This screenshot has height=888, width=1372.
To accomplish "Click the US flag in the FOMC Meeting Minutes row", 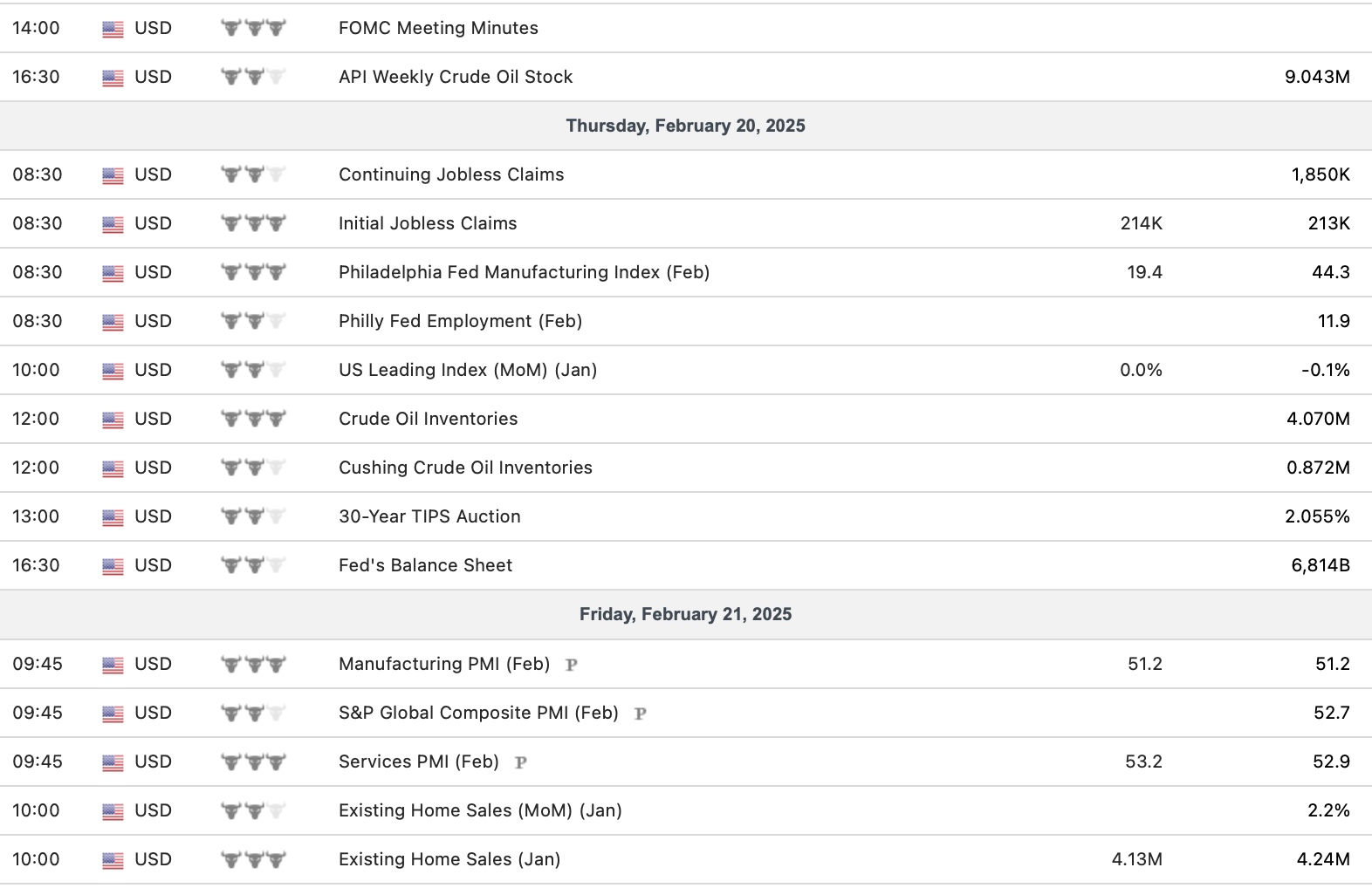I will (x=113, y=29).
